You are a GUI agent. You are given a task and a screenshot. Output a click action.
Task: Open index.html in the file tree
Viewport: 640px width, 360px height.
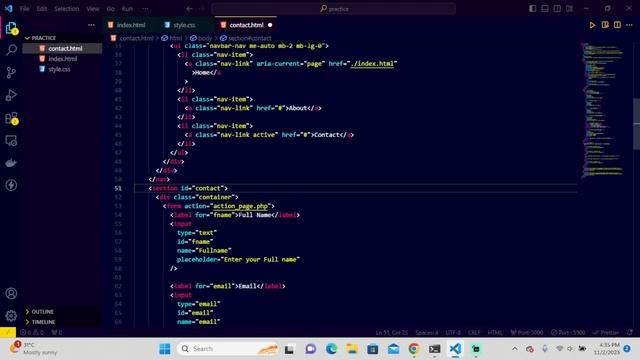(x=62, y=59)
